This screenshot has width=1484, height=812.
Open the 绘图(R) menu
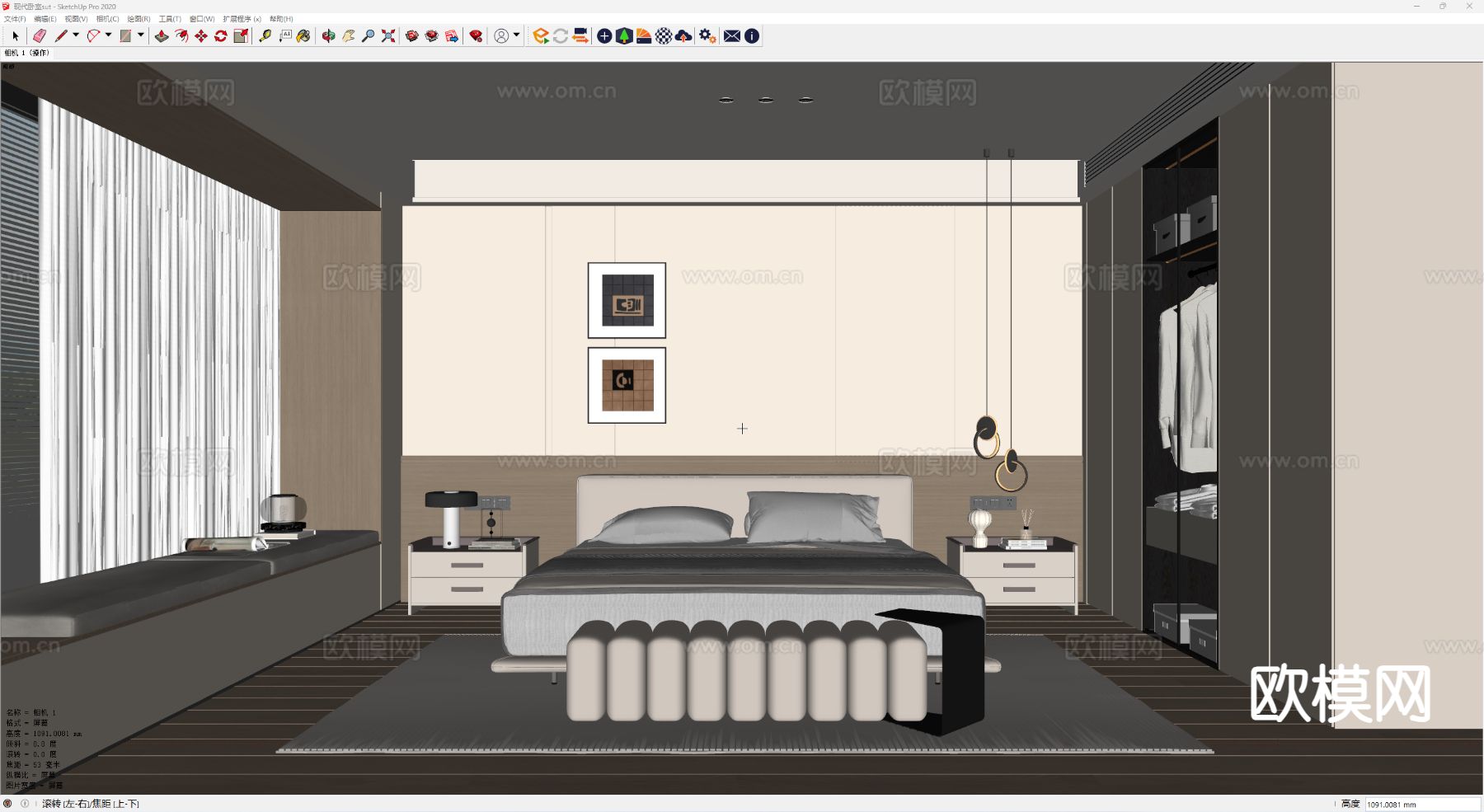coord(139,19)
